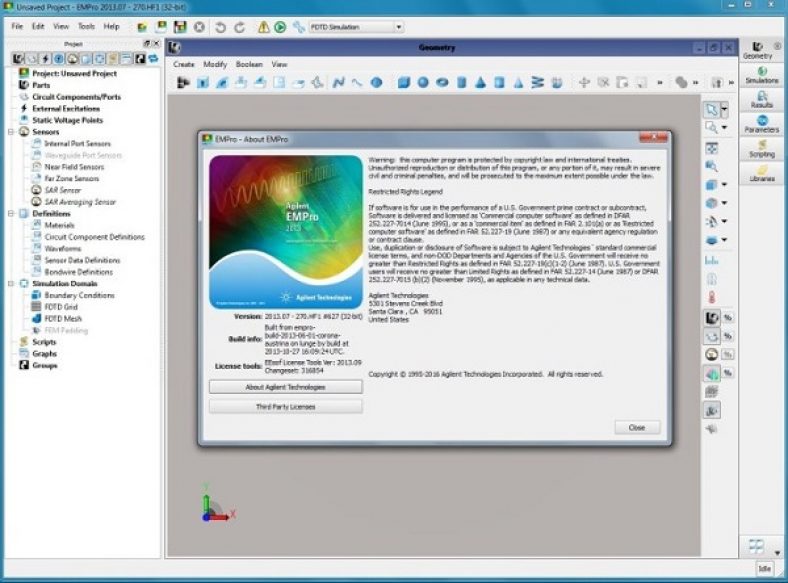Viewport: 788px width, 583px height.
Task: Select Far Zone Sensors in project tree
Action: [x=71, y=178]
